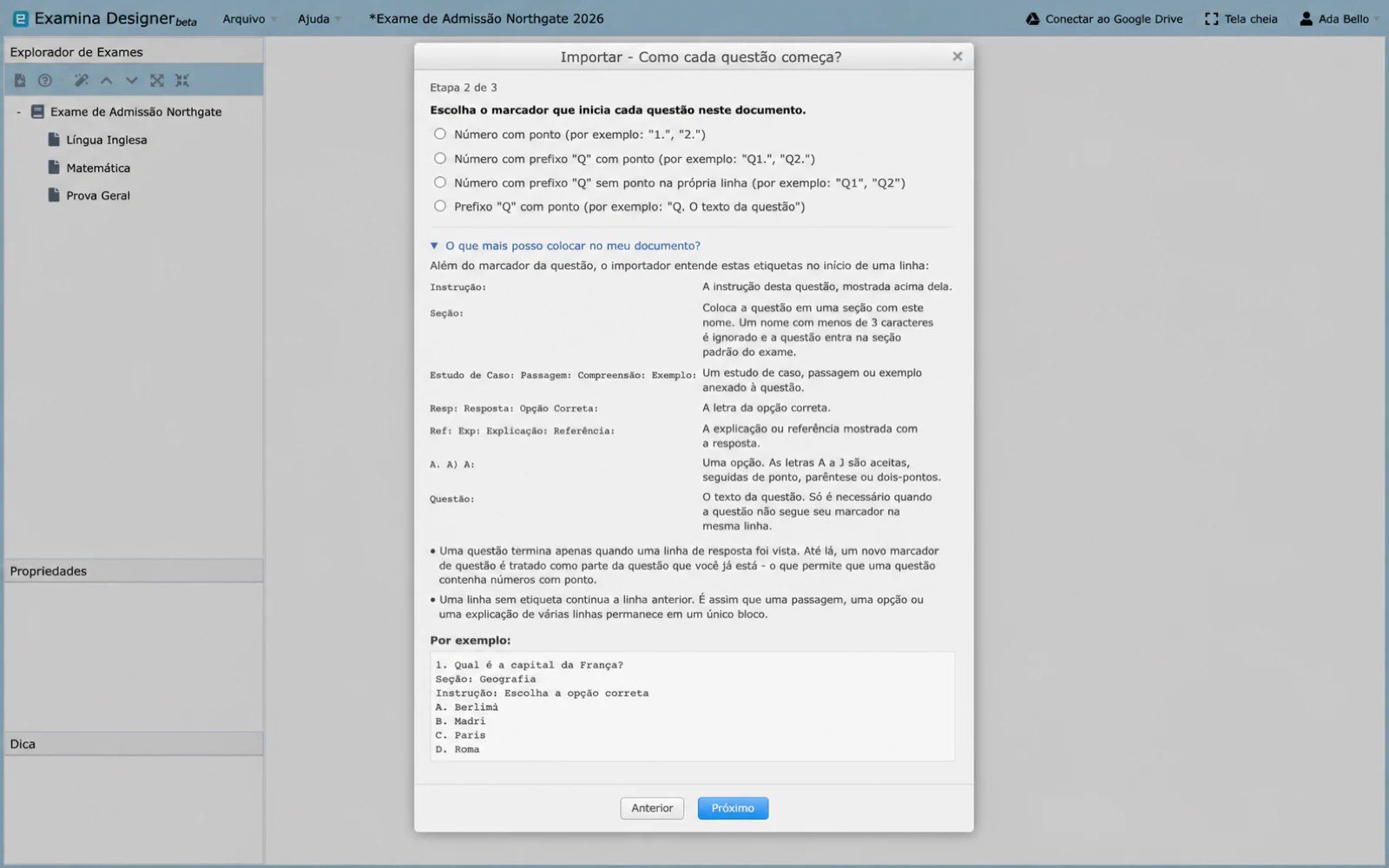Choose the 'sem ponto na própria linha' option
Screen dimensions: 1389x868
click(440, 182)
